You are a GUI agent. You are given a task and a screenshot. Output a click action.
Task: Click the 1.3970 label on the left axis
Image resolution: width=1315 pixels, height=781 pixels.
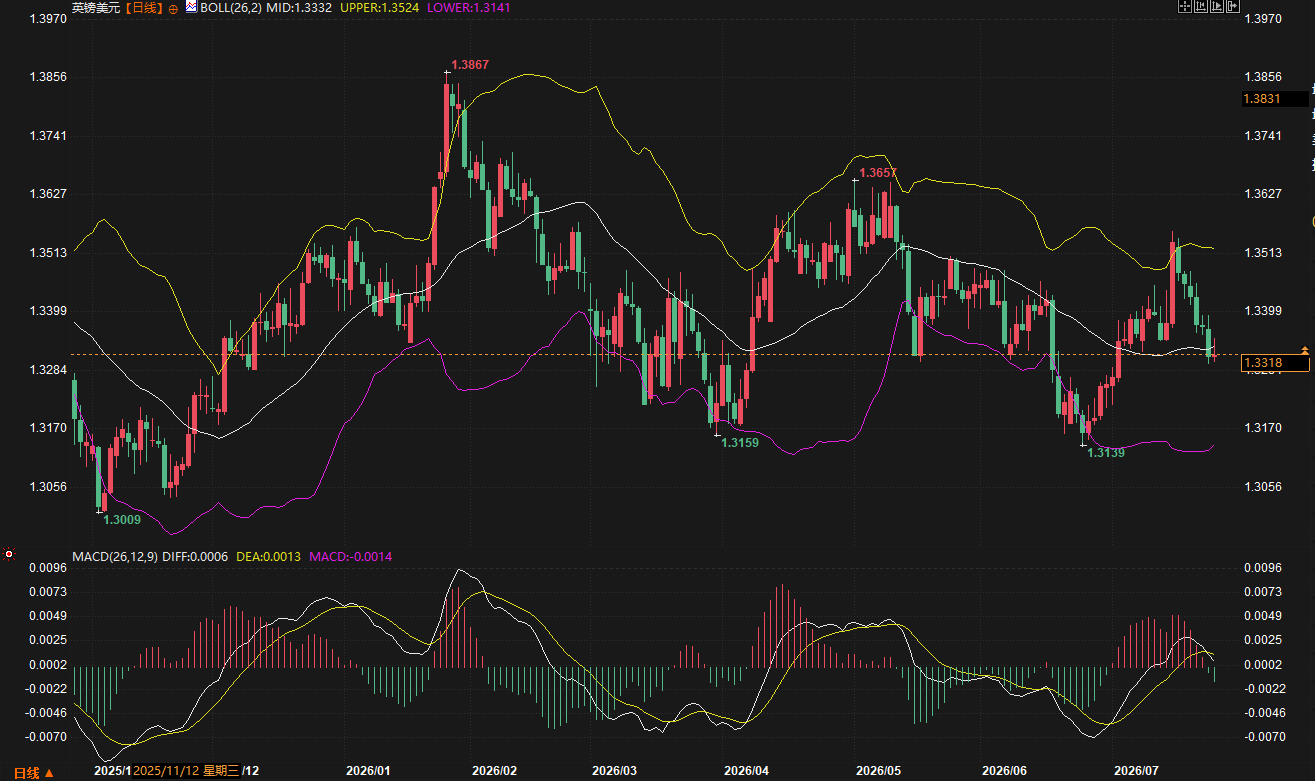(x=47, y=19)
